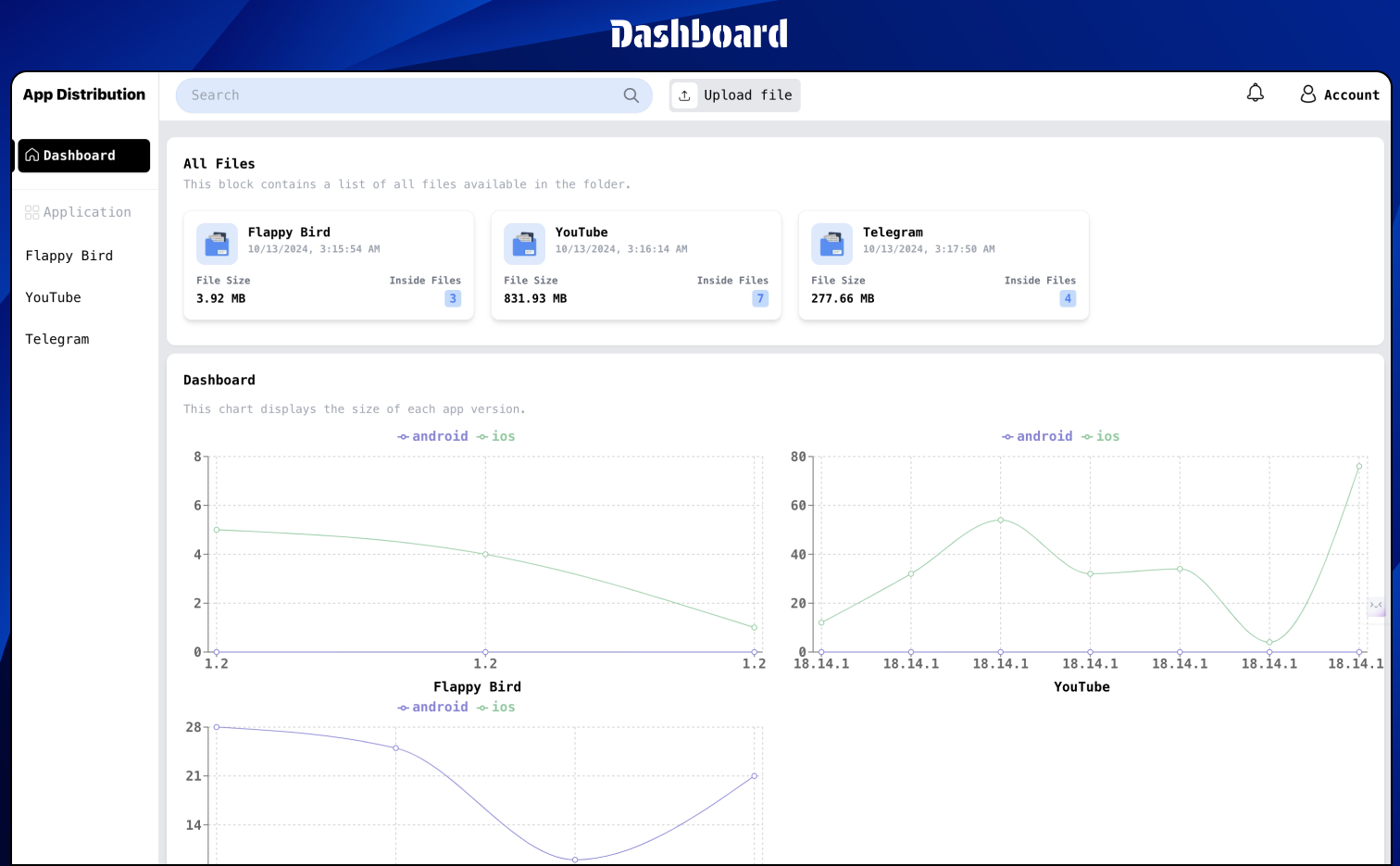Click the Account user profile icon
The height and width of the screenshot is (866, 1400).
tap(1307, 94)
